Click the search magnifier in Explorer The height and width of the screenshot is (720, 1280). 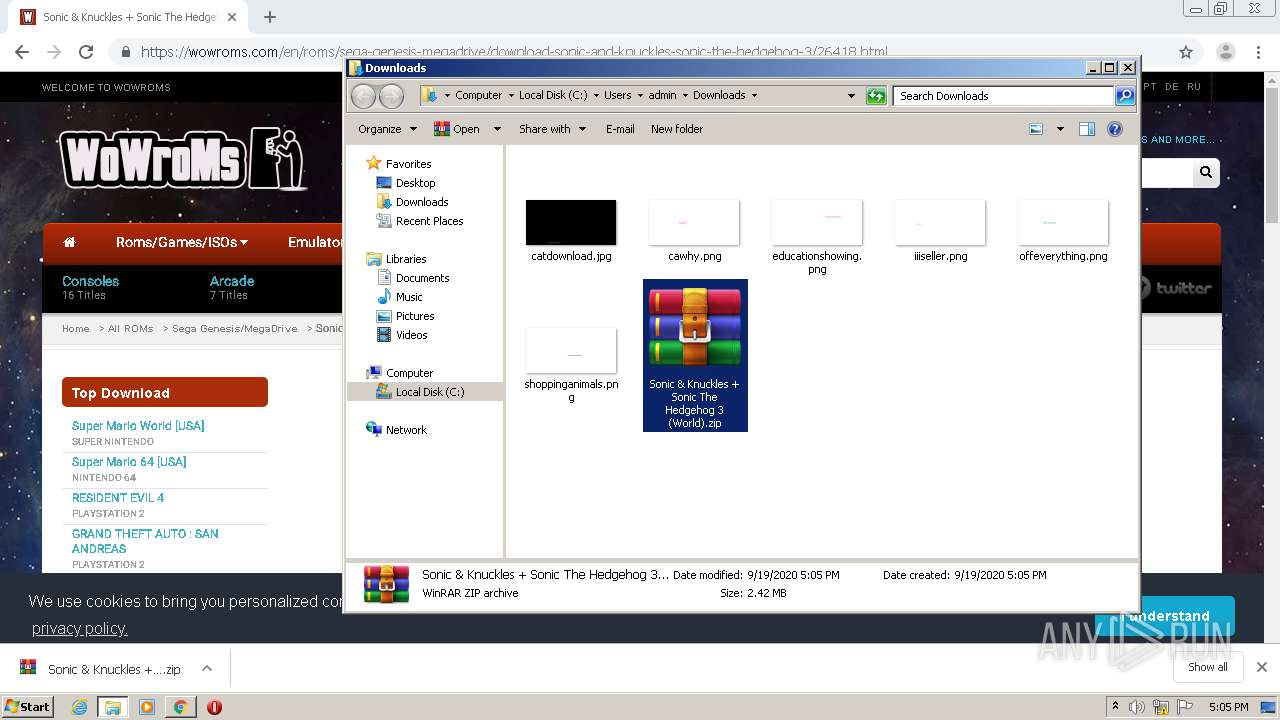[x=1125, y=96]
